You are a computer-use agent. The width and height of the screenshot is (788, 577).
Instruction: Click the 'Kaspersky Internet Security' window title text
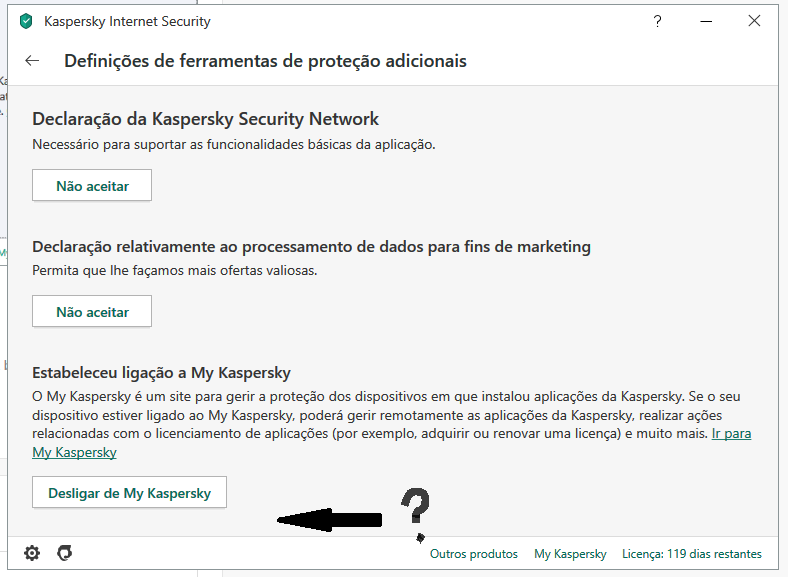coord(127,21)
